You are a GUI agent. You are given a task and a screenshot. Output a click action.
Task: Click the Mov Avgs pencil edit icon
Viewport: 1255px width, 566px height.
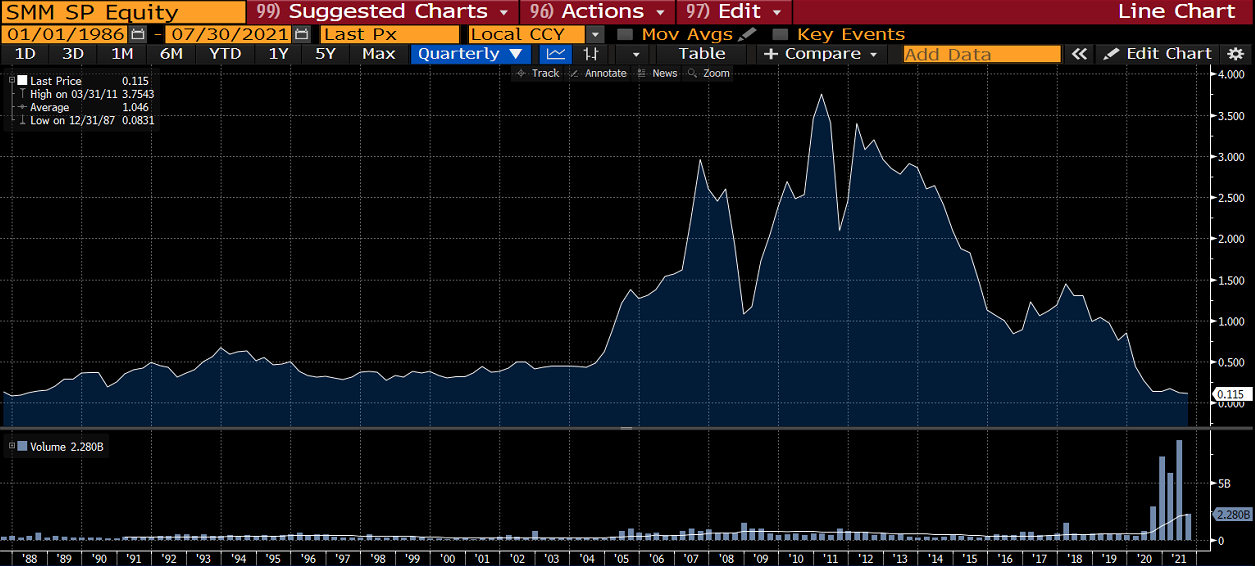(748, 34)
